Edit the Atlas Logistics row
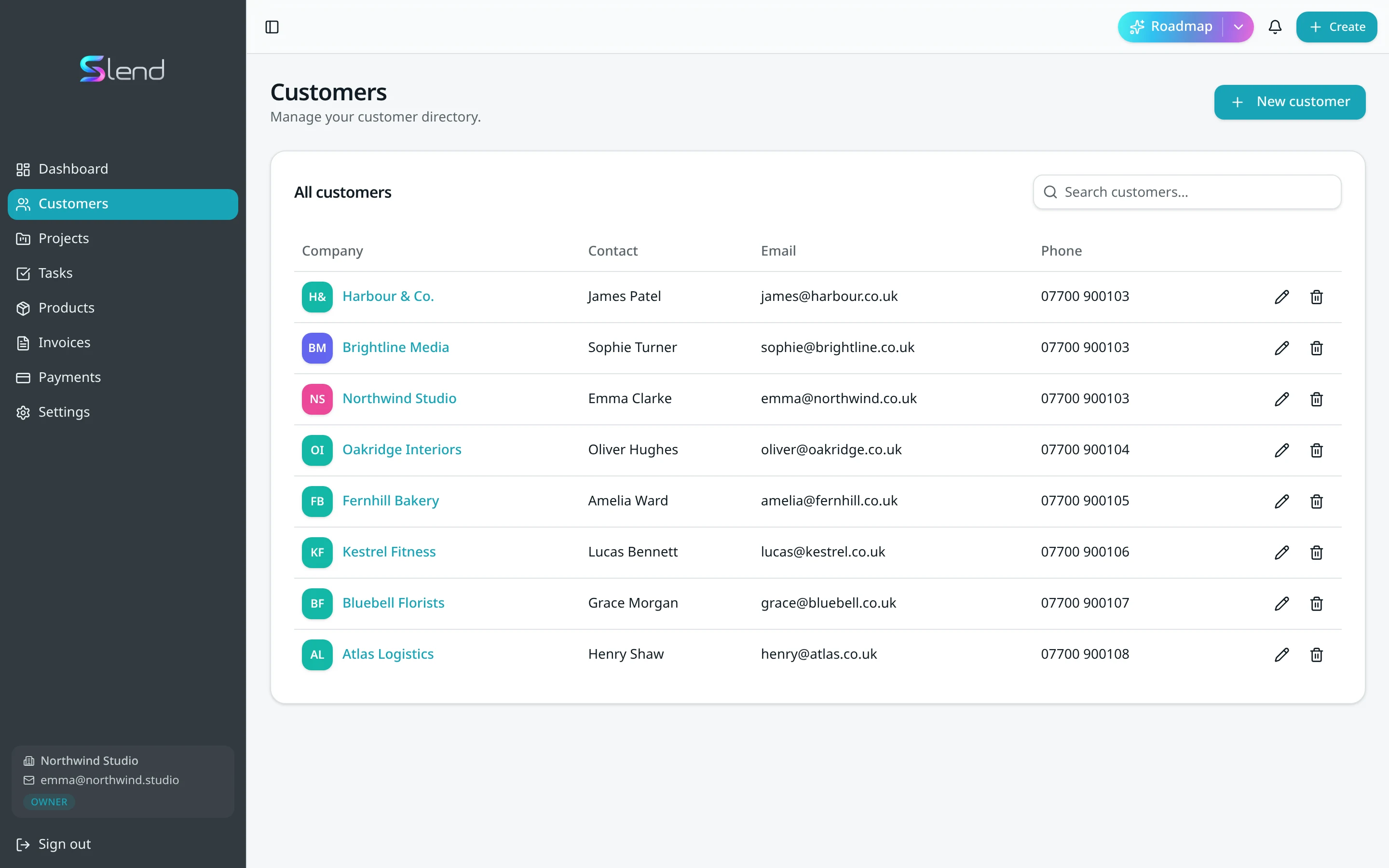Image resolution: width=1389 pixels, height=868 pixels. tap(1281, 654)
